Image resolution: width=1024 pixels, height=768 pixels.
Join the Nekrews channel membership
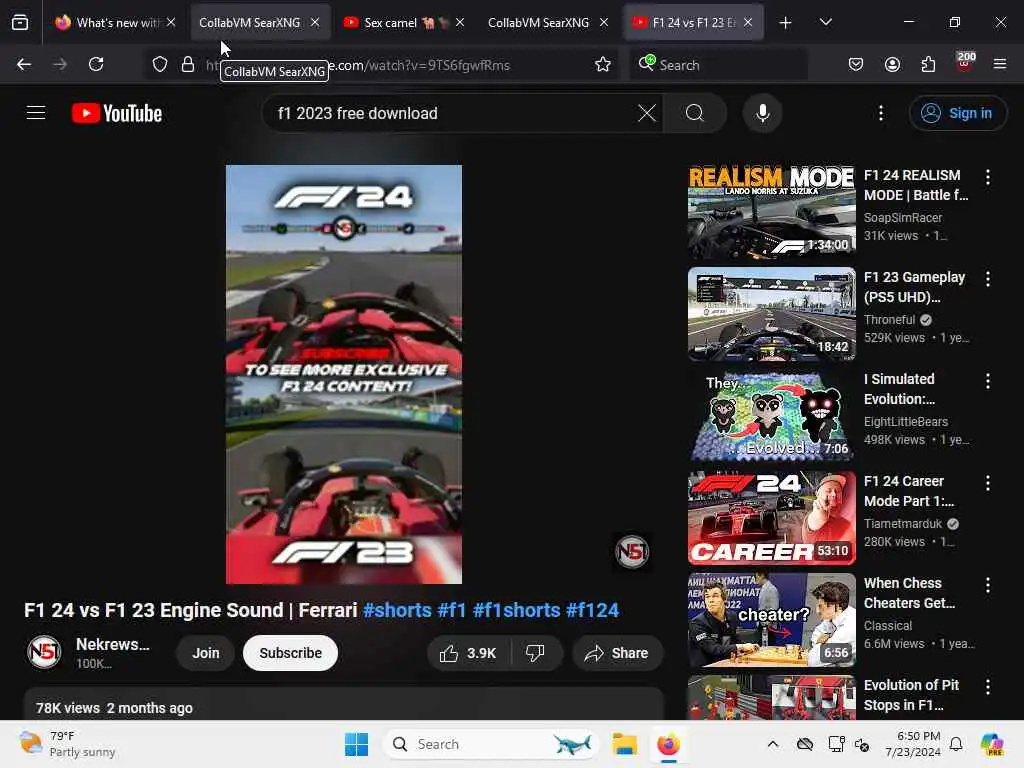coord(206,653)
